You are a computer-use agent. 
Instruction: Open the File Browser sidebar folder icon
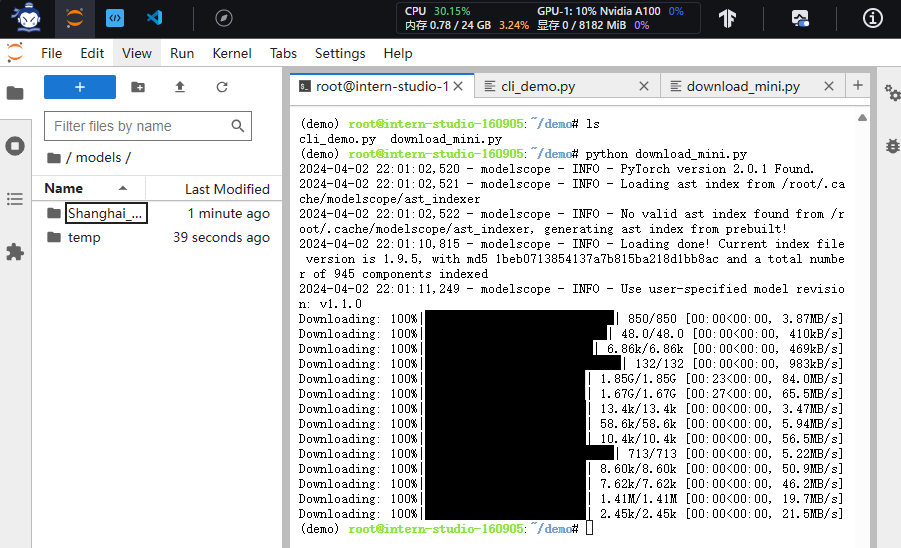[x=15, y=93]
